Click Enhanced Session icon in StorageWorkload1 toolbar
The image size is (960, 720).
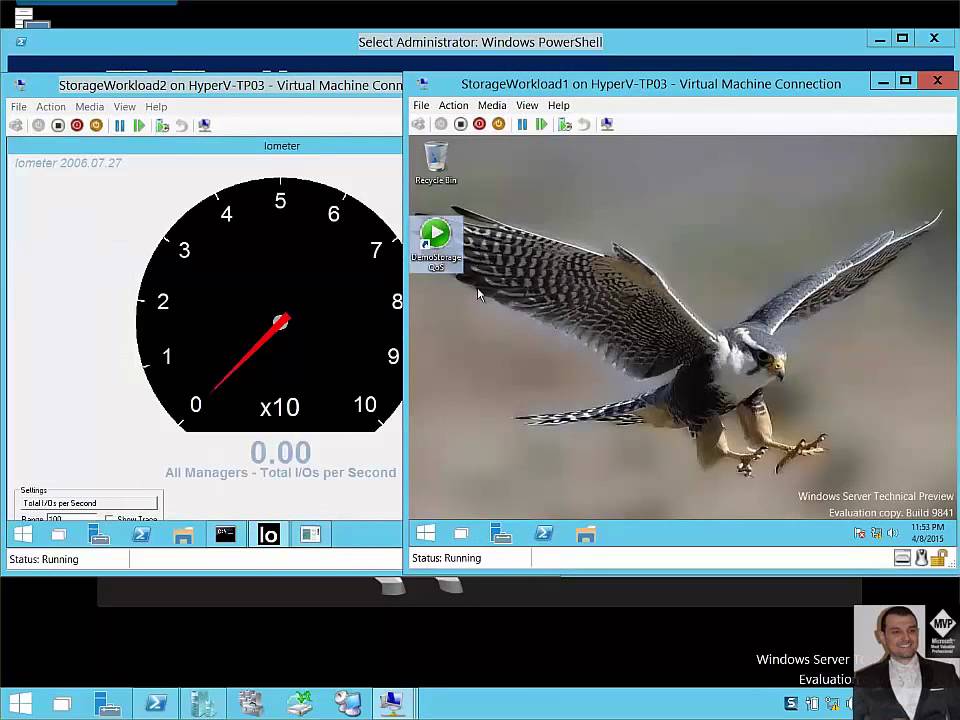[607, 124]
